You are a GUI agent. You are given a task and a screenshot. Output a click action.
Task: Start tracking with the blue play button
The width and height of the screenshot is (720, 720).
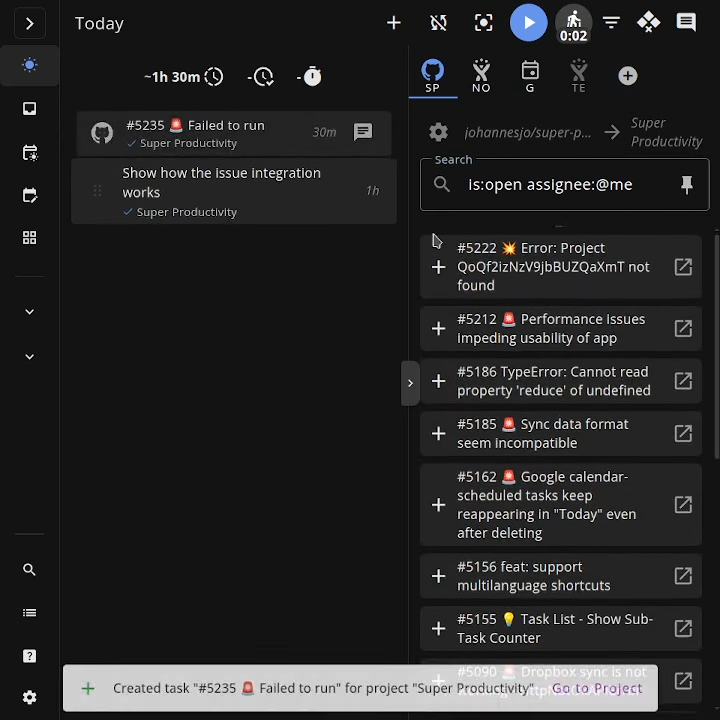529,22
